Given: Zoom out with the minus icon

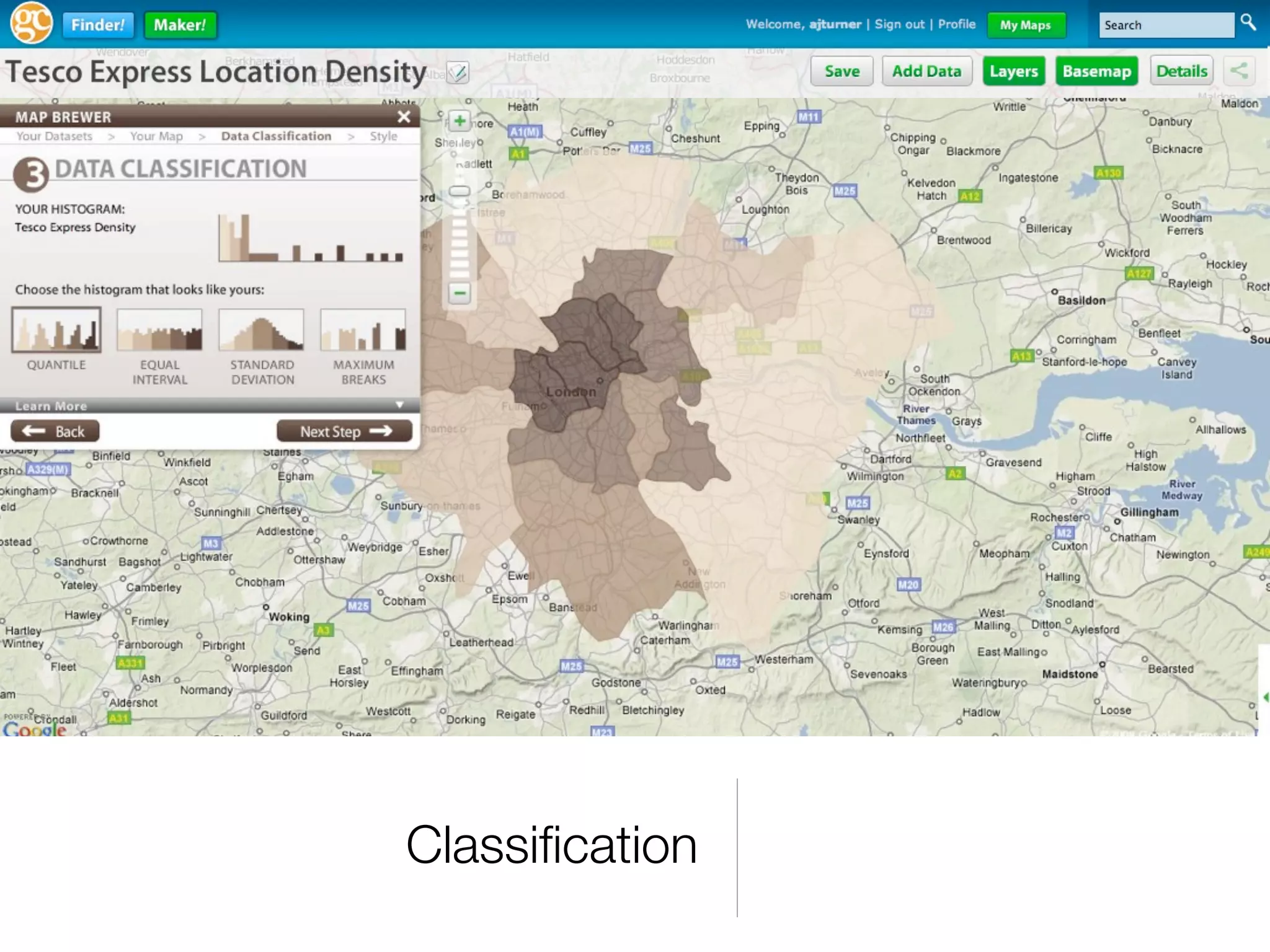Looking at the screenshot, I should tap(460, 293).
